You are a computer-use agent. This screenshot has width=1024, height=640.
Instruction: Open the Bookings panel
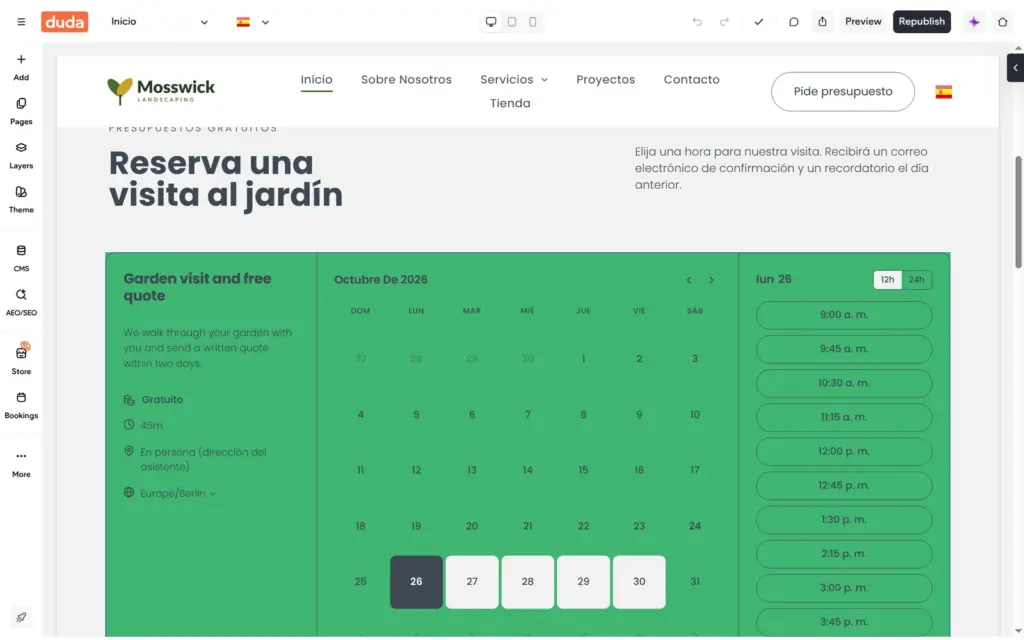pyautogui.click(x=21, y=406)
